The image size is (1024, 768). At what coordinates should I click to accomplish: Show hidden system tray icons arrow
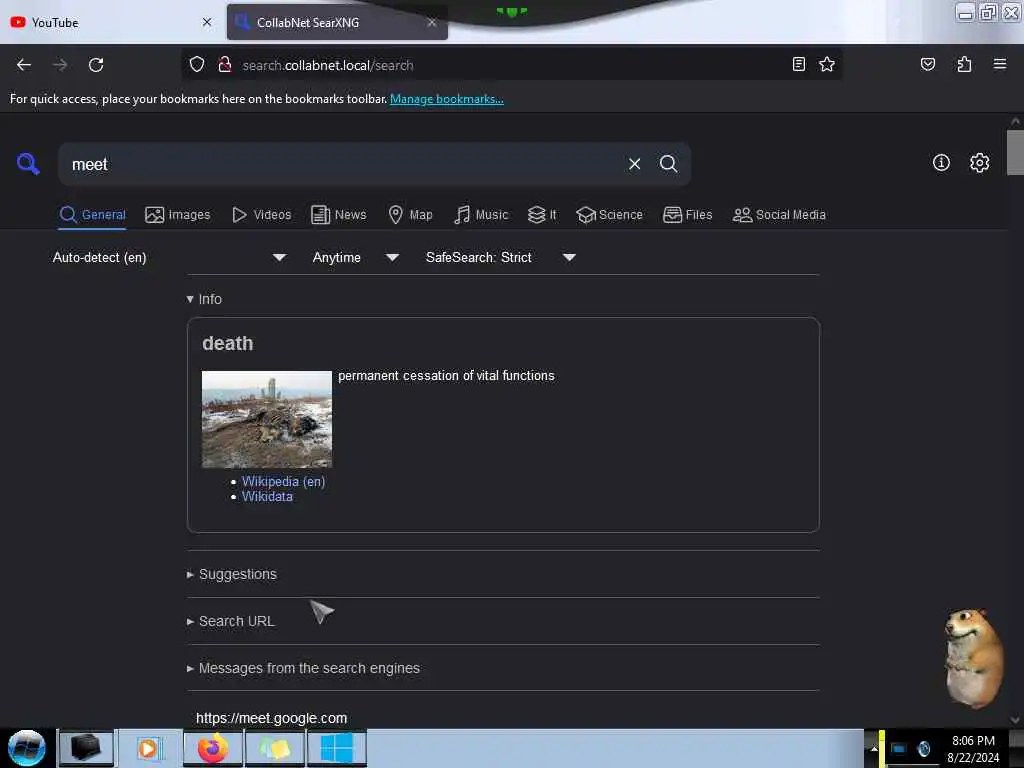tap(873, 748)
